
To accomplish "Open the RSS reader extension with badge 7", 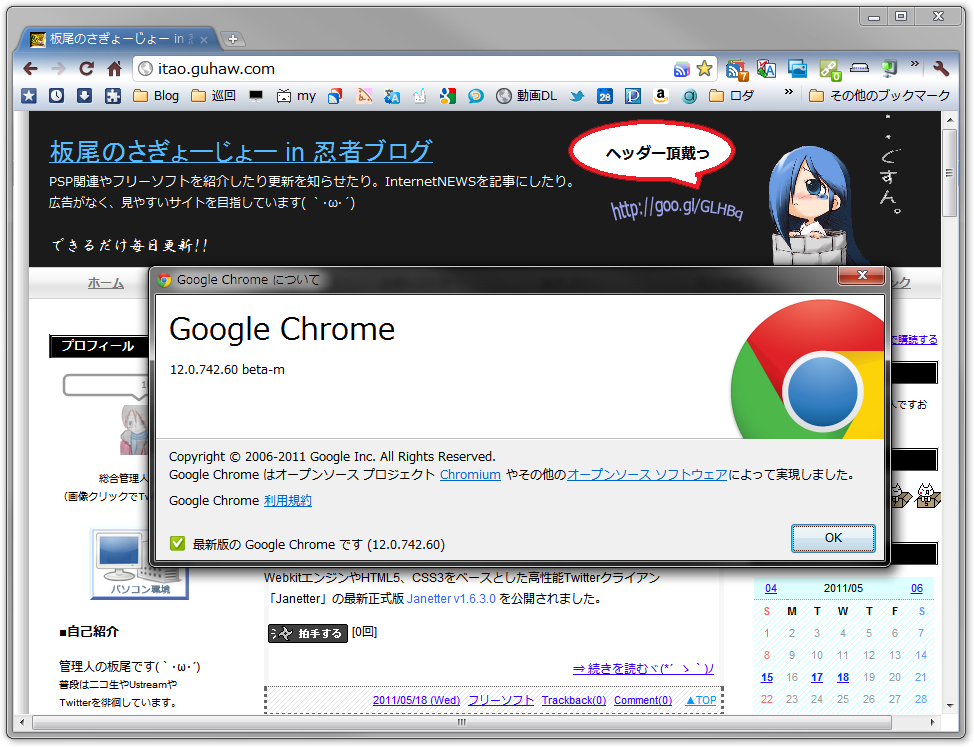I will tap(737, 70).
